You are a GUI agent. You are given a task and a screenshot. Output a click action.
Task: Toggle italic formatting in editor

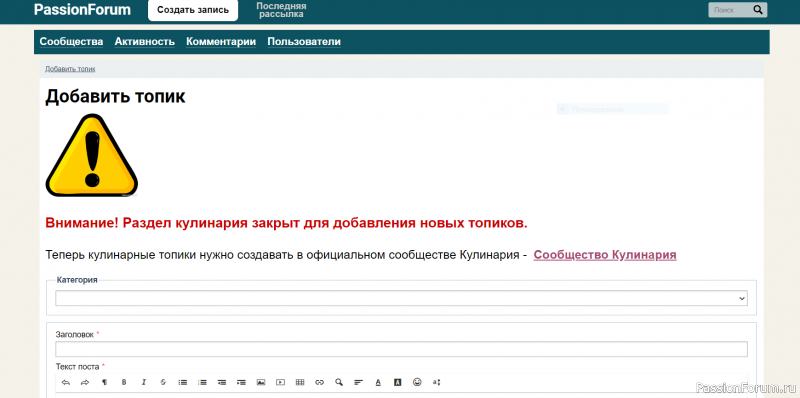point(144,382)
